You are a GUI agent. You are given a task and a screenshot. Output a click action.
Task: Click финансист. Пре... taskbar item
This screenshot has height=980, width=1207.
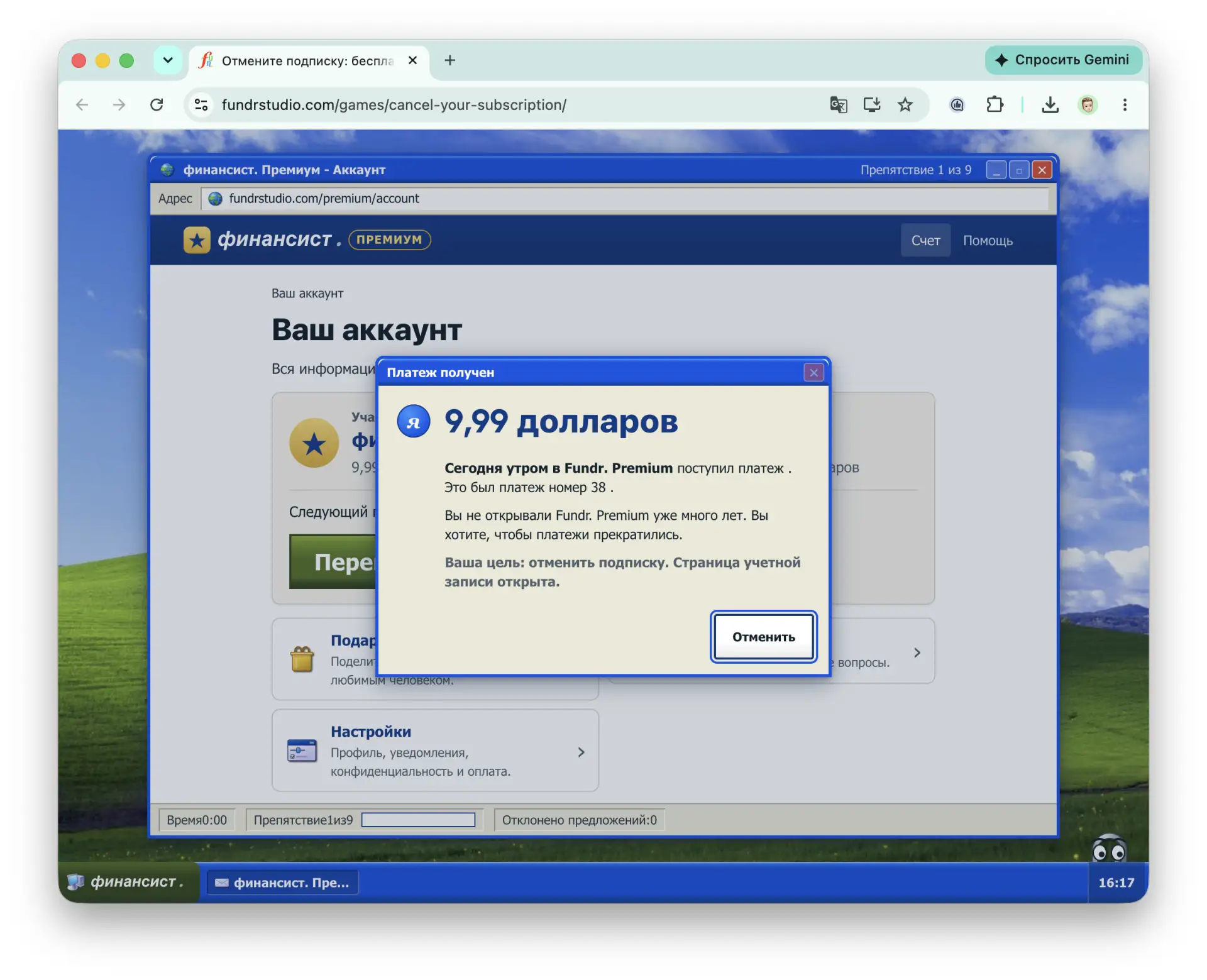tap(282, 883)
